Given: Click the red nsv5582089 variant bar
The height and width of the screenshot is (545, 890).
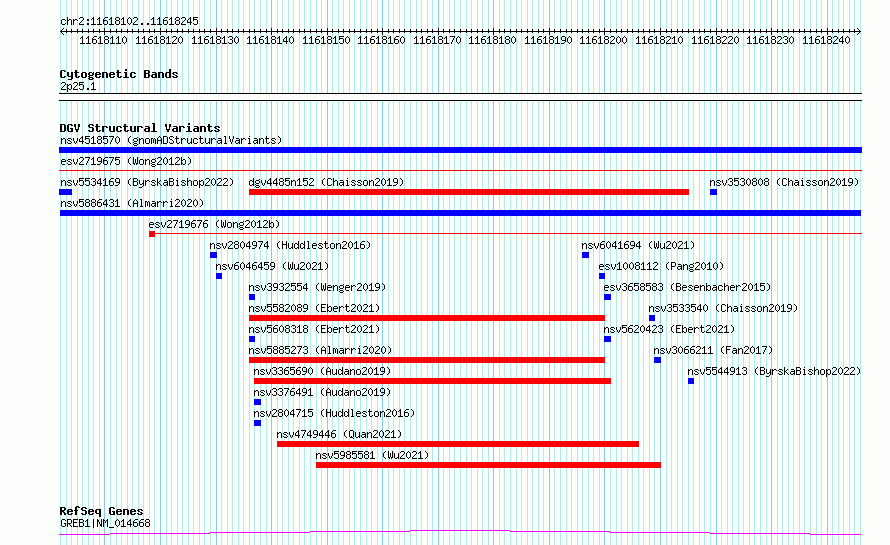Looking at the screenshot, I should pos(427,318).
